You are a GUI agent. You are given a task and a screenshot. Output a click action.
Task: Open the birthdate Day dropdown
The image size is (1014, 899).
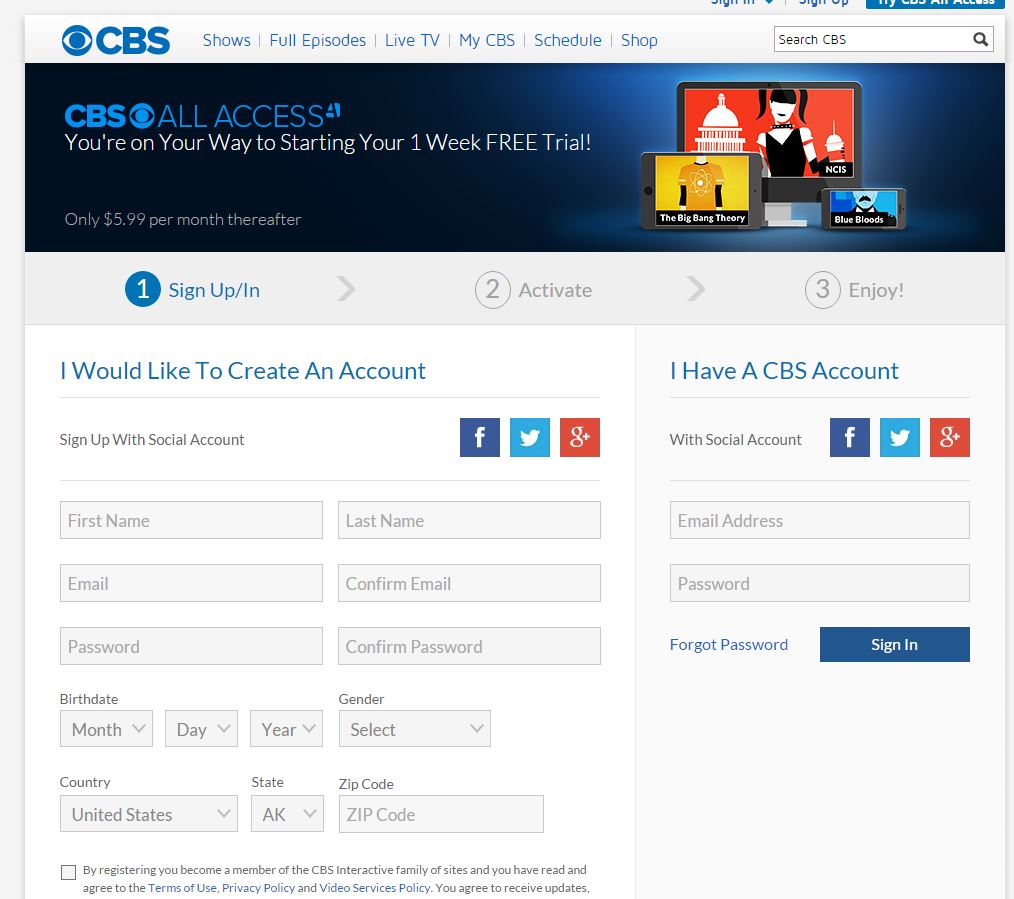tap(201, 729)
